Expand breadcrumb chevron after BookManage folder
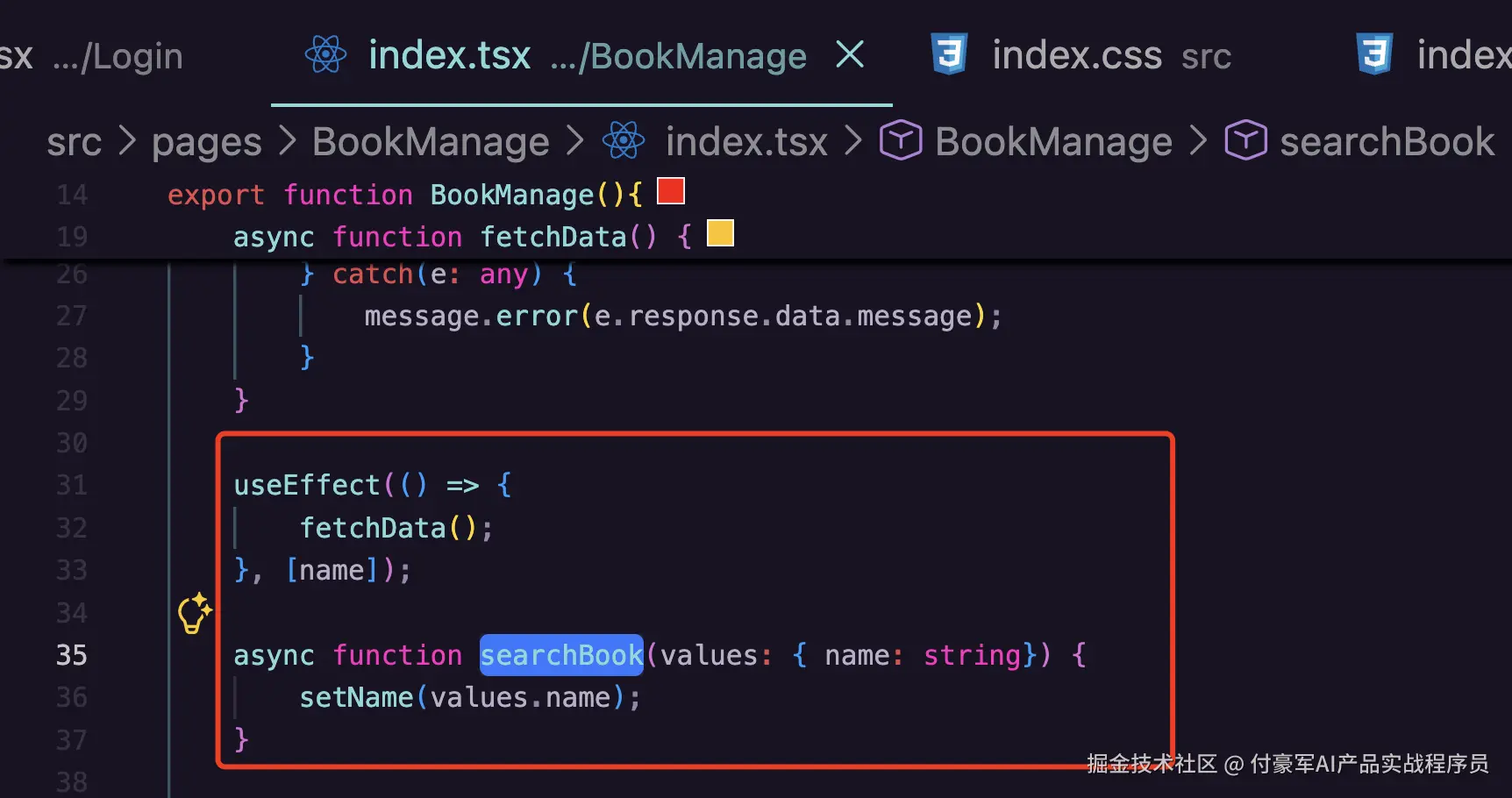Viewport: 1512px width, 798px height. [575, 141]
